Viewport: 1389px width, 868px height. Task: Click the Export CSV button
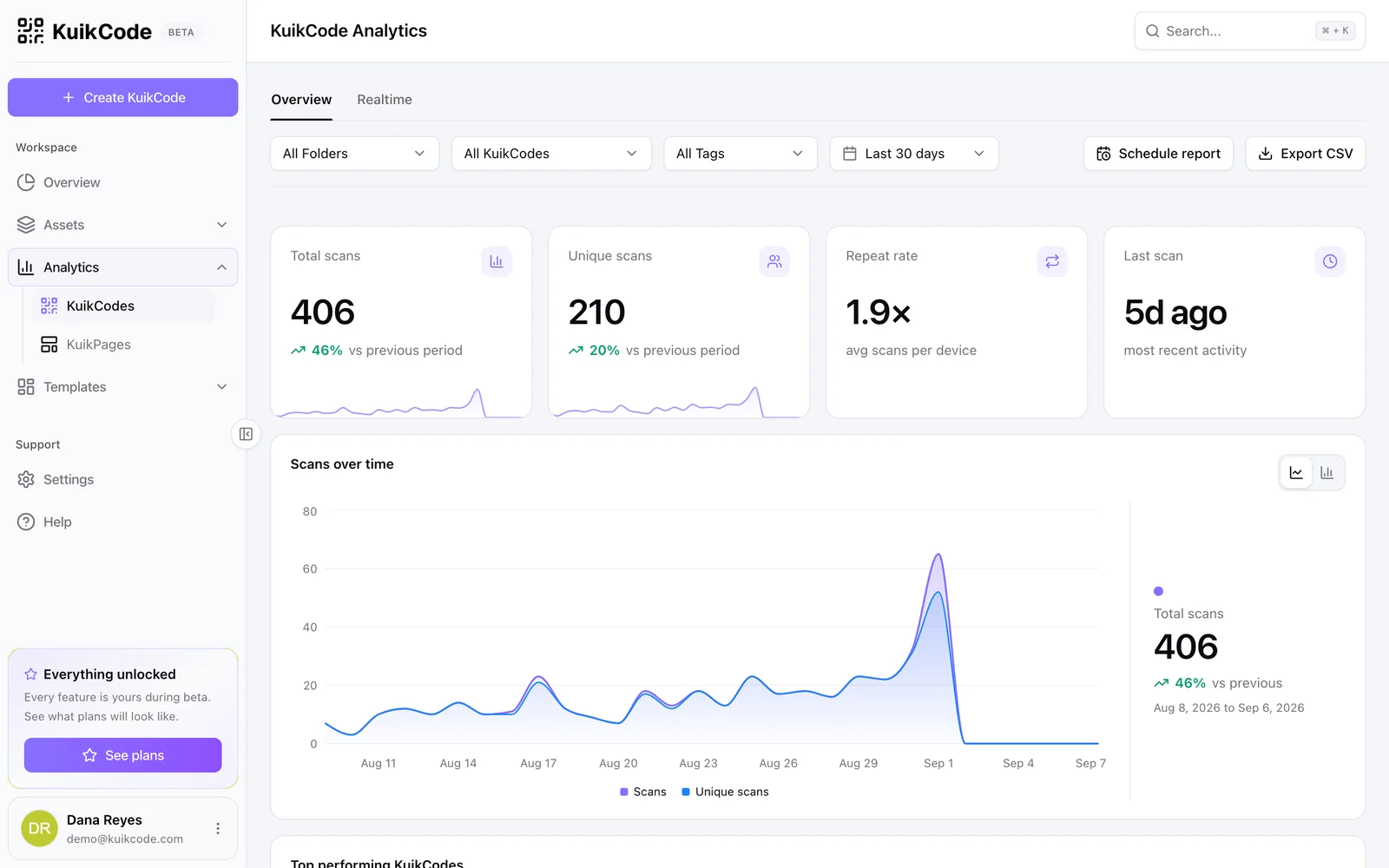point(1306,154)
